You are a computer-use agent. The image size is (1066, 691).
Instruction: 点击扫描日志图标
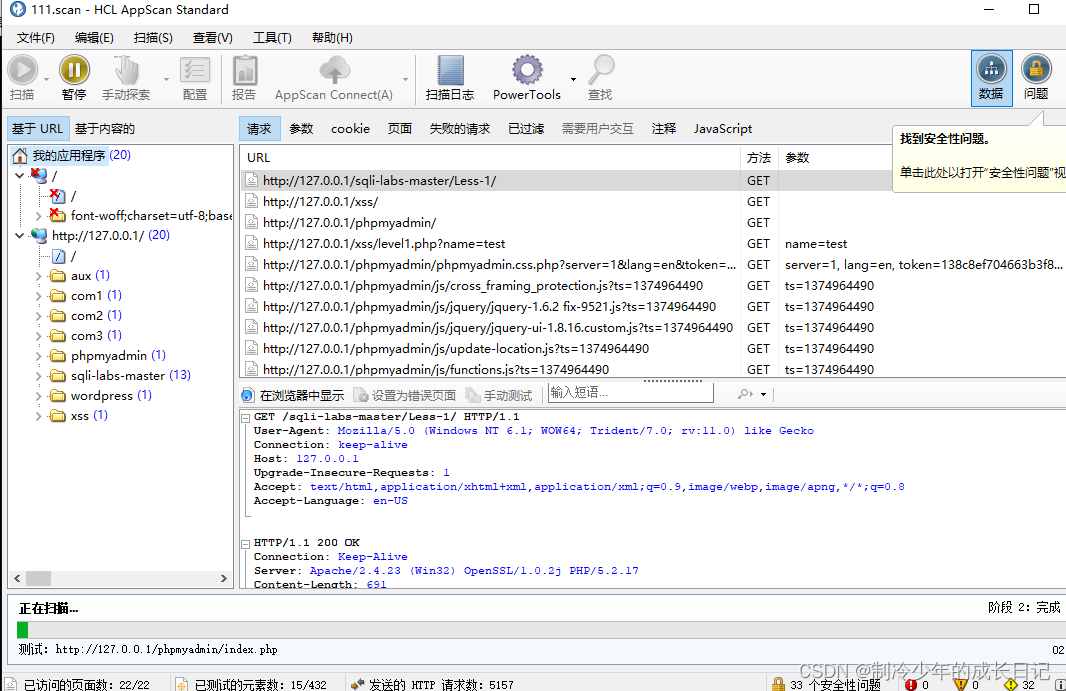449,70
